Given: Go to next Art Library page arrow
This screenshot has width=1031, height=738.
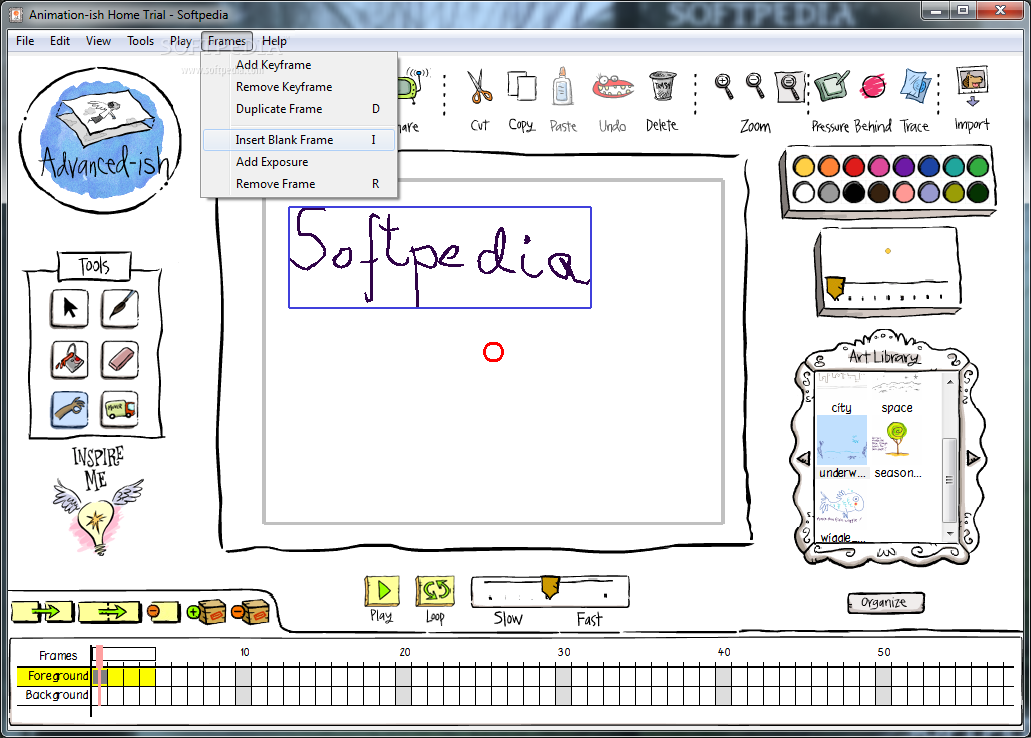Looking at the screenshot, I should coord(973,458).
